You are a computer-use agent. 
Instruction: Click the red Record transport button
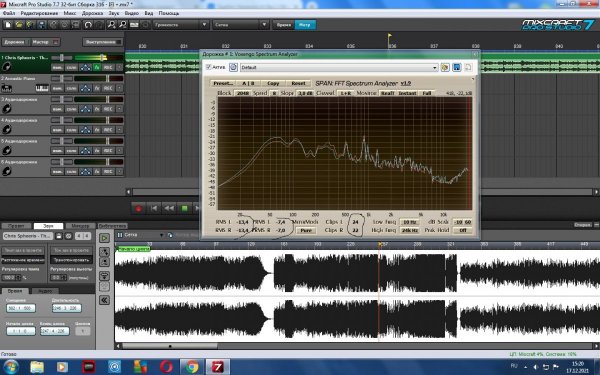tap(138, 209)
